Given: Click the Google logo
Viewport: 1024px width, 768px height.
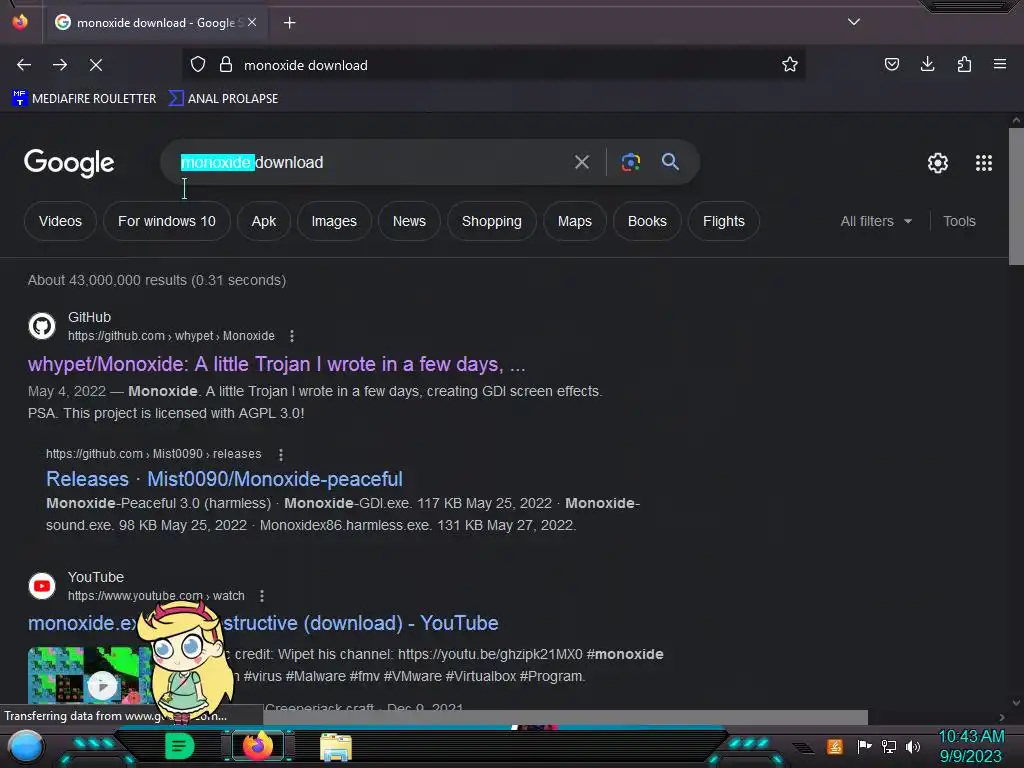Looking at the screenshot, I should point(69,163).
